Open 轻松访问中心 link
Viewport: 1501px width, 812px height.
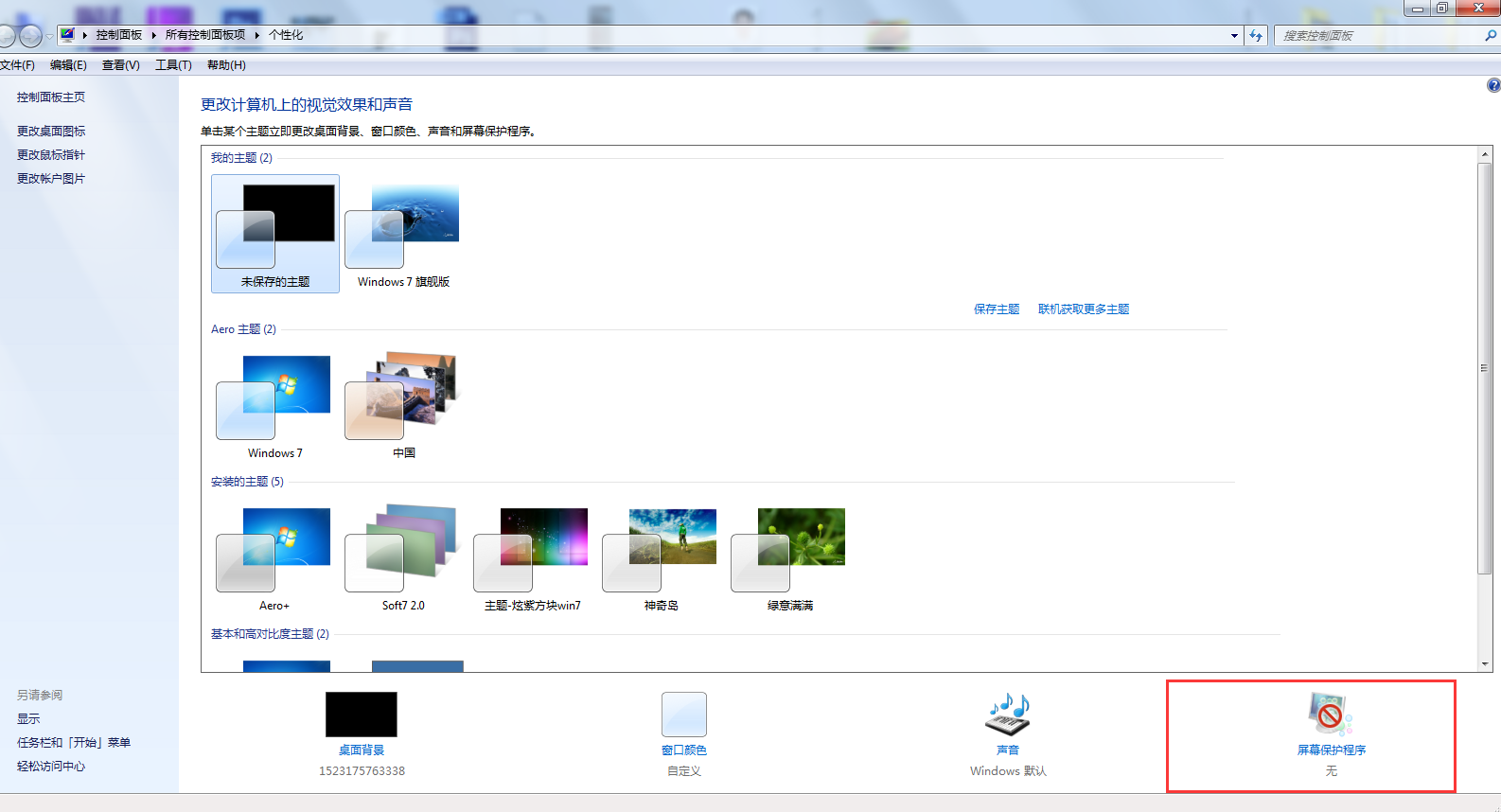pos(51,767)
